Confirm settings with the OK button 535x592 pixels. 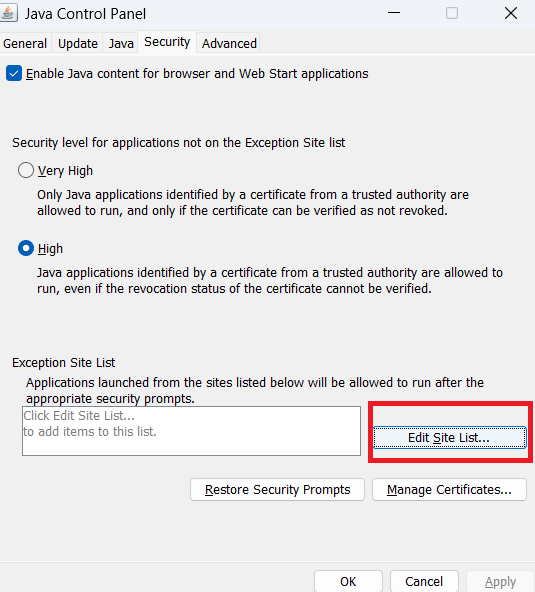[348, 581]
